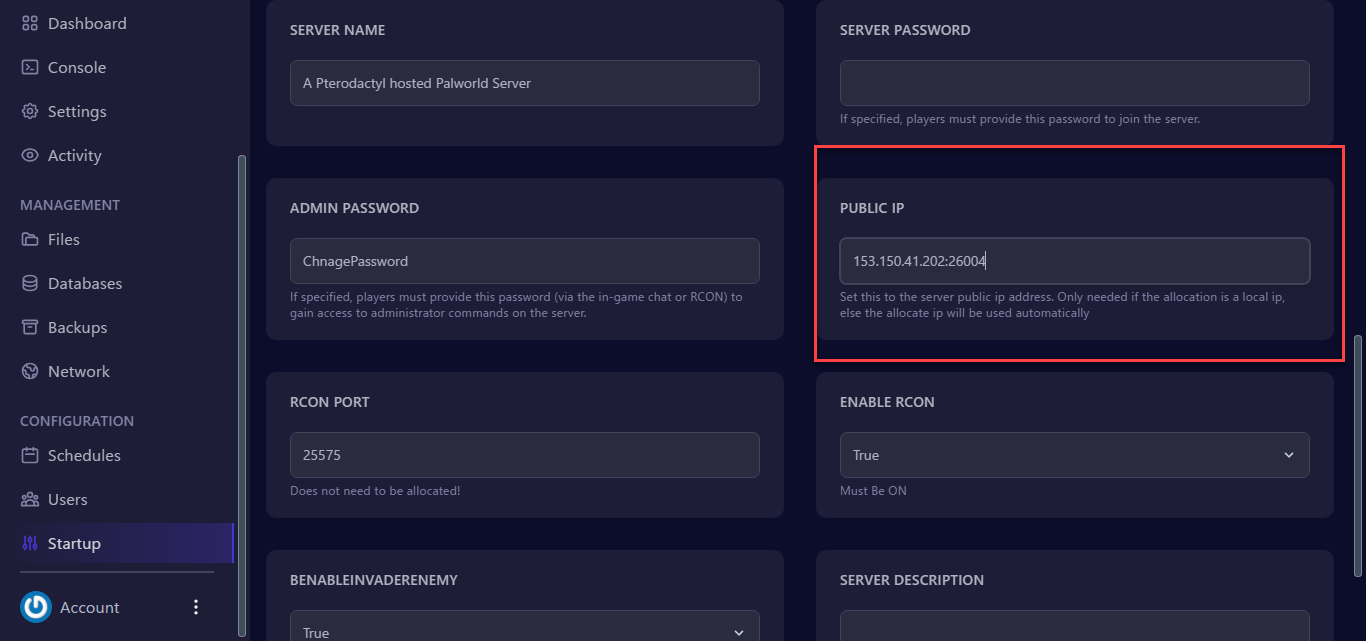Edit the Server Name field

click(x=525, y=83)
